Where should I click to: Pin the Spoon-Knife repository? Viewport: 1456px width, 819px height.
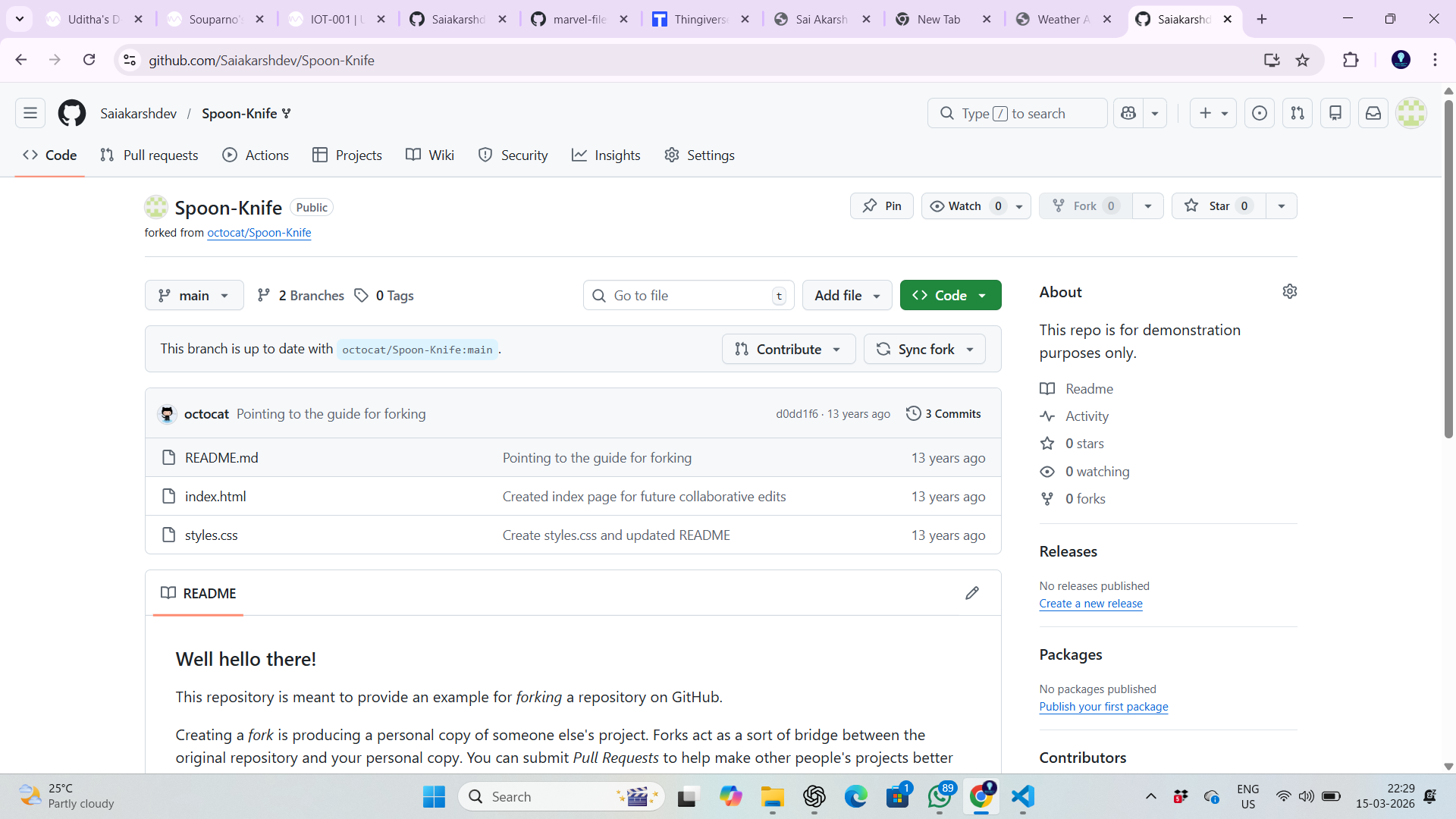(882, 206)
